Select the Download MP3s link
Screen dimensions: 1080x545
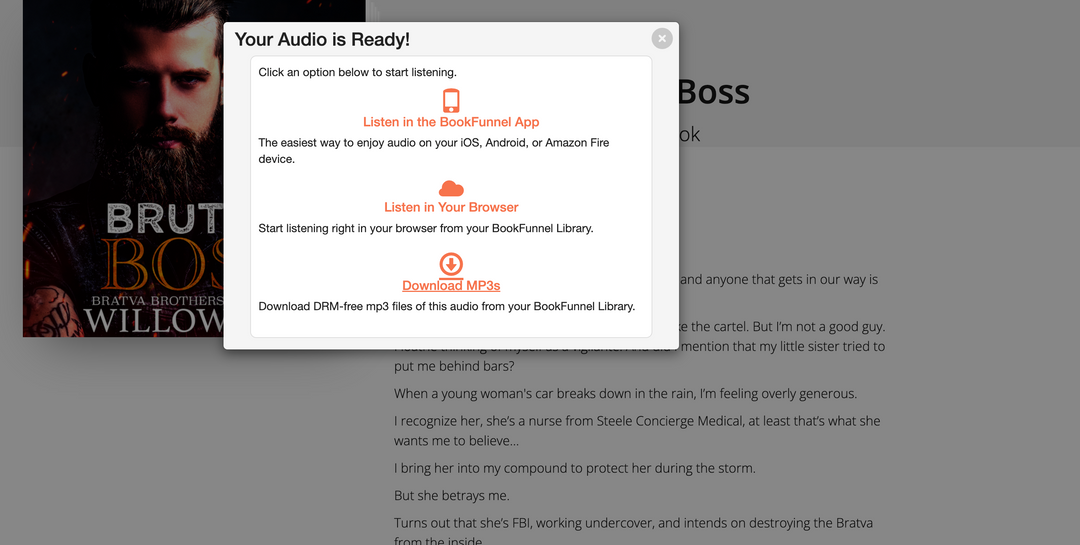coord(451,286)
